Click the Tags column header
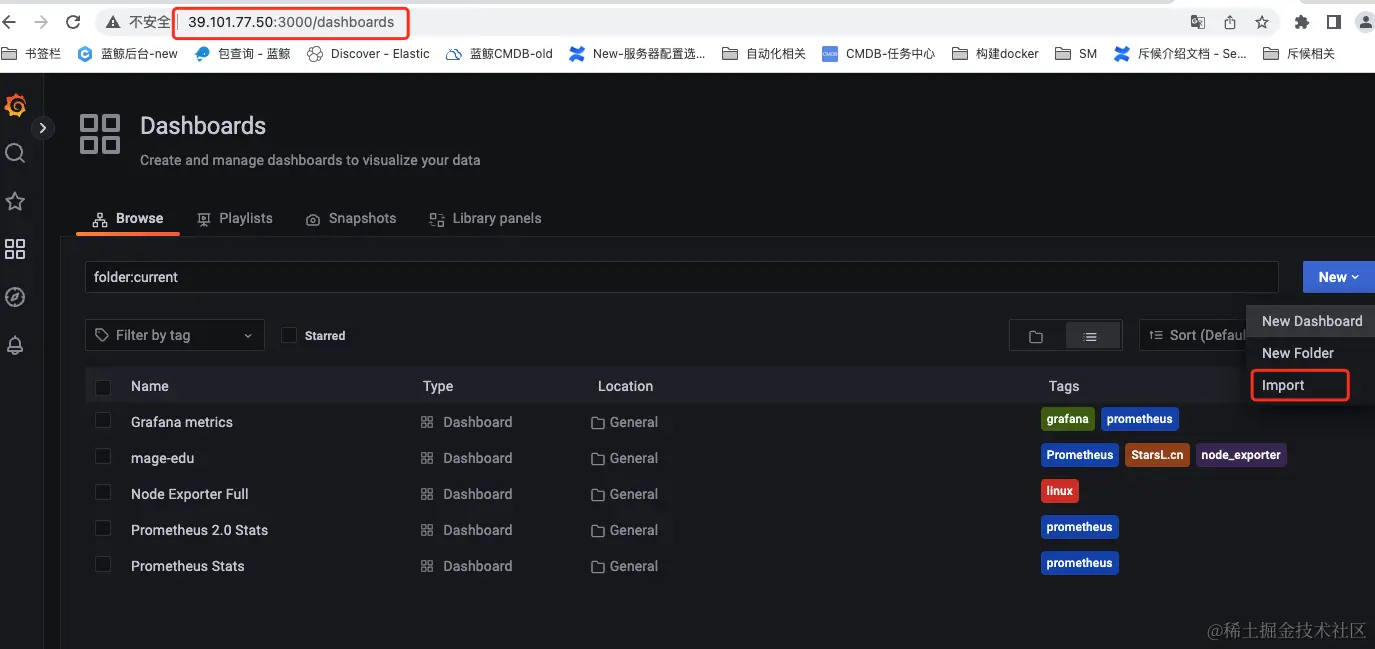This screenshot has height=649, width=1375. pos(1064,386)
